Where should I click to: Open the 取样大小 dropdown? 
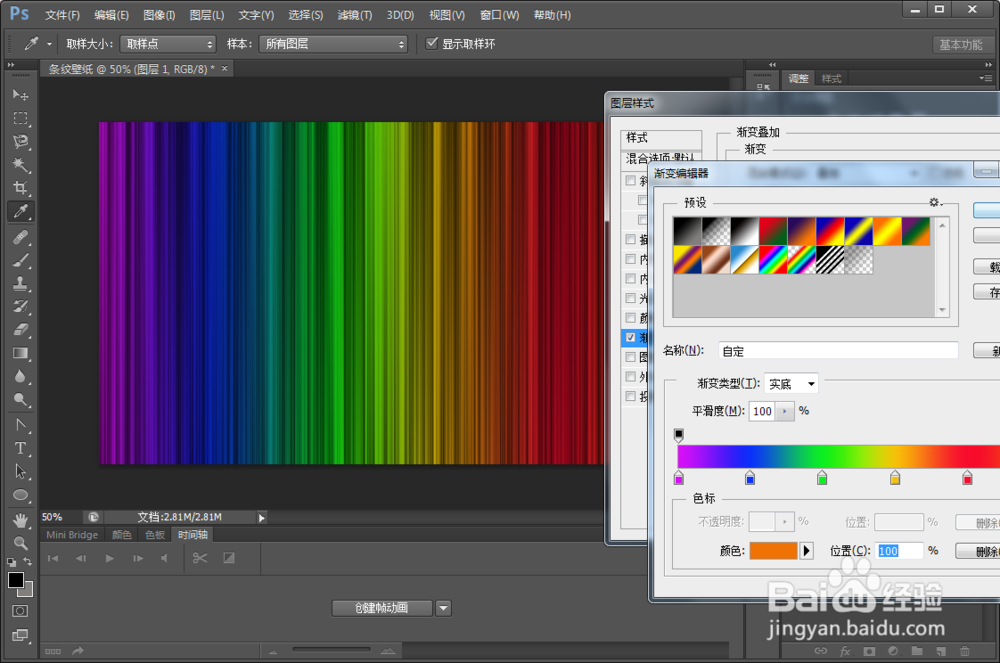(168, 44)
